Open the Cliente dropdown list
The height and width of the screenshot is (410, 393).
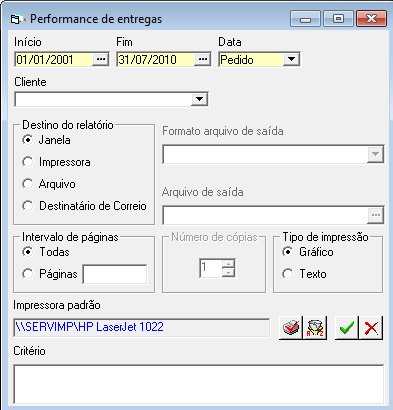pyautogui.click(x=199, y=99)
